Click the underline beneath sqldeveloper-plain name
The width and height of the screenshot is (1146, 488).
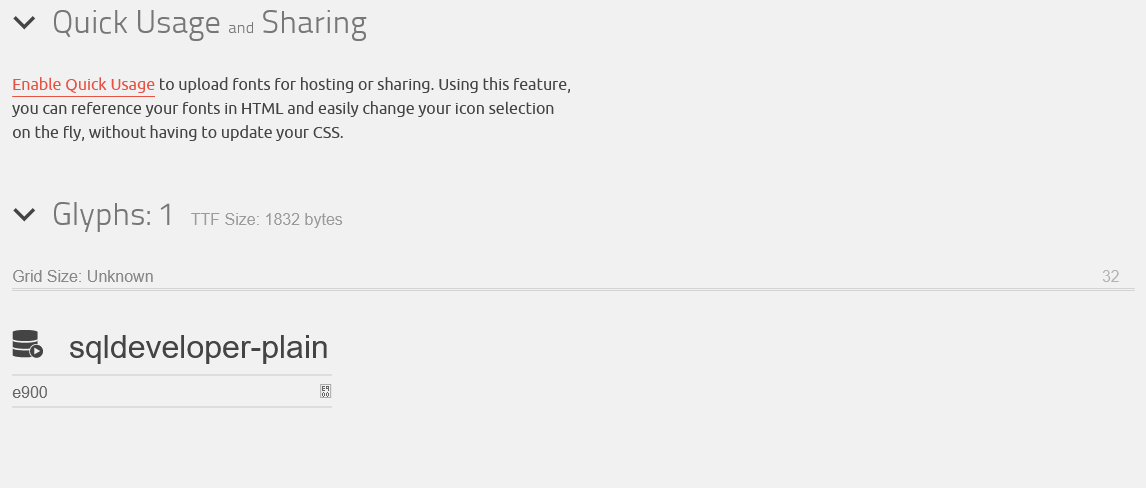pos(172,375)
